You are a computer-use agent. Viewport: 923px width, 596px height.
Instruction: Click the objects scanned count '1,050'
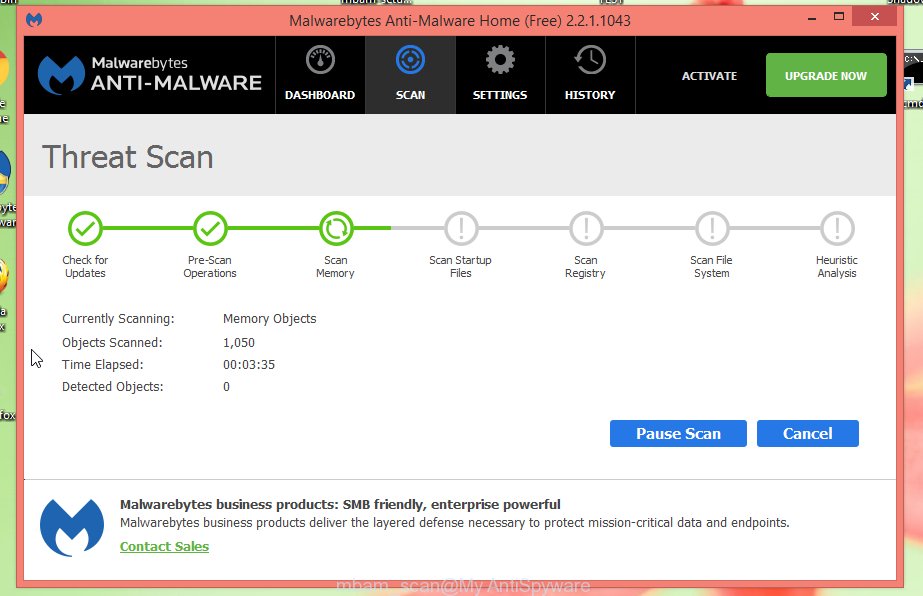pos(238,343)
